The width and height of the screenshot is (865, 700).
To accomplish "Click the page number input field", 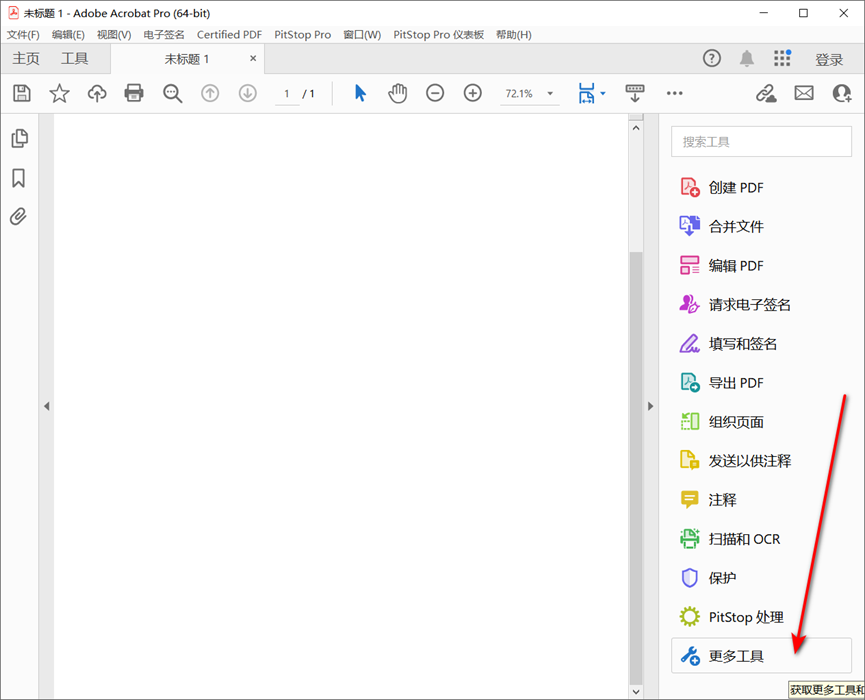I will click(287, 94).
